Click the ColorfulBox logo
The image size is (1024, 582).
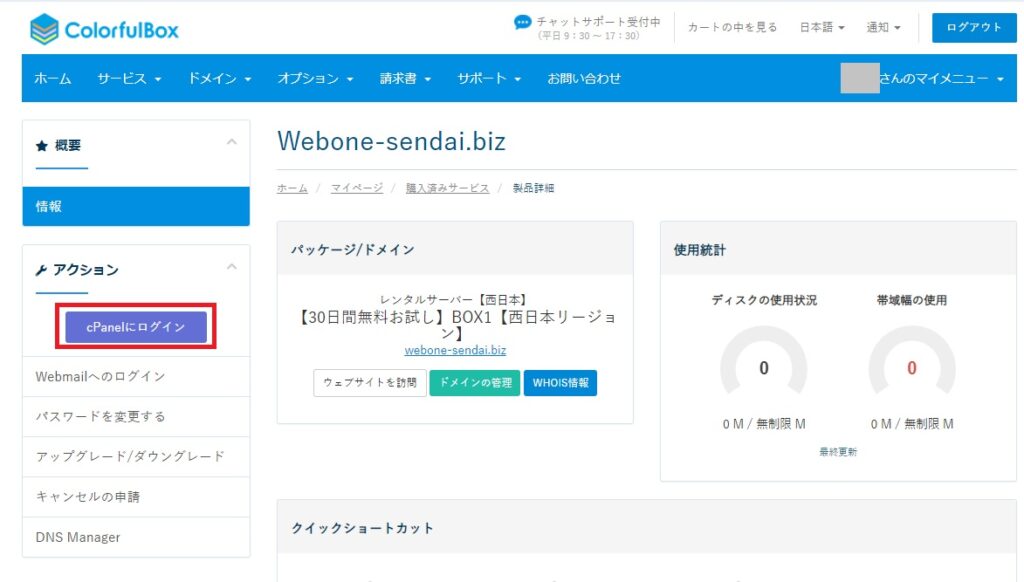coord(104,29)
